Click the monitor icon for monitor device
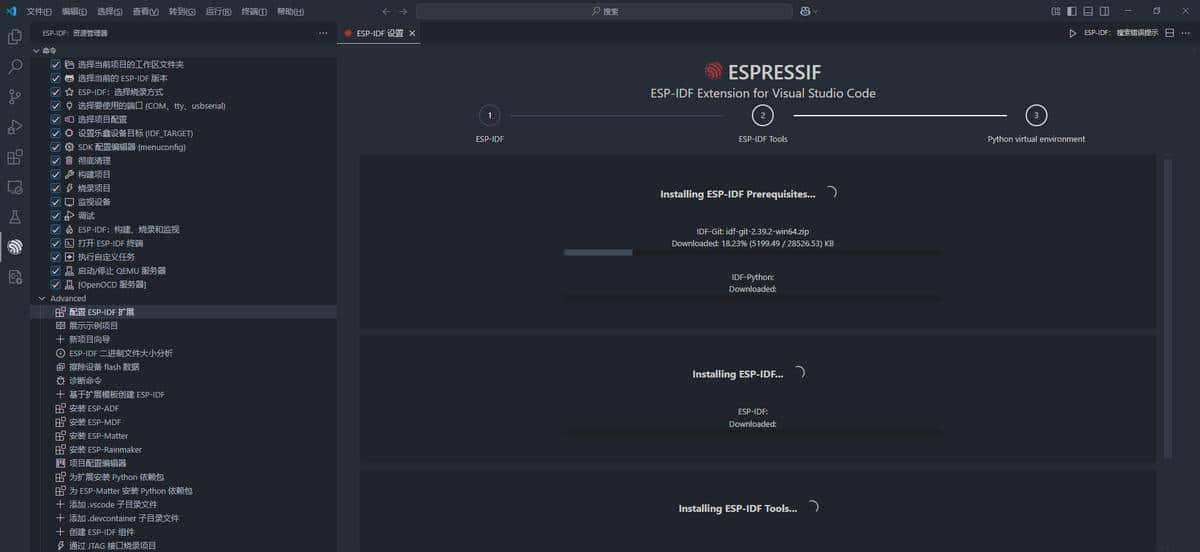The height and width of the screenshot is (552, 1200). [69, 202]
